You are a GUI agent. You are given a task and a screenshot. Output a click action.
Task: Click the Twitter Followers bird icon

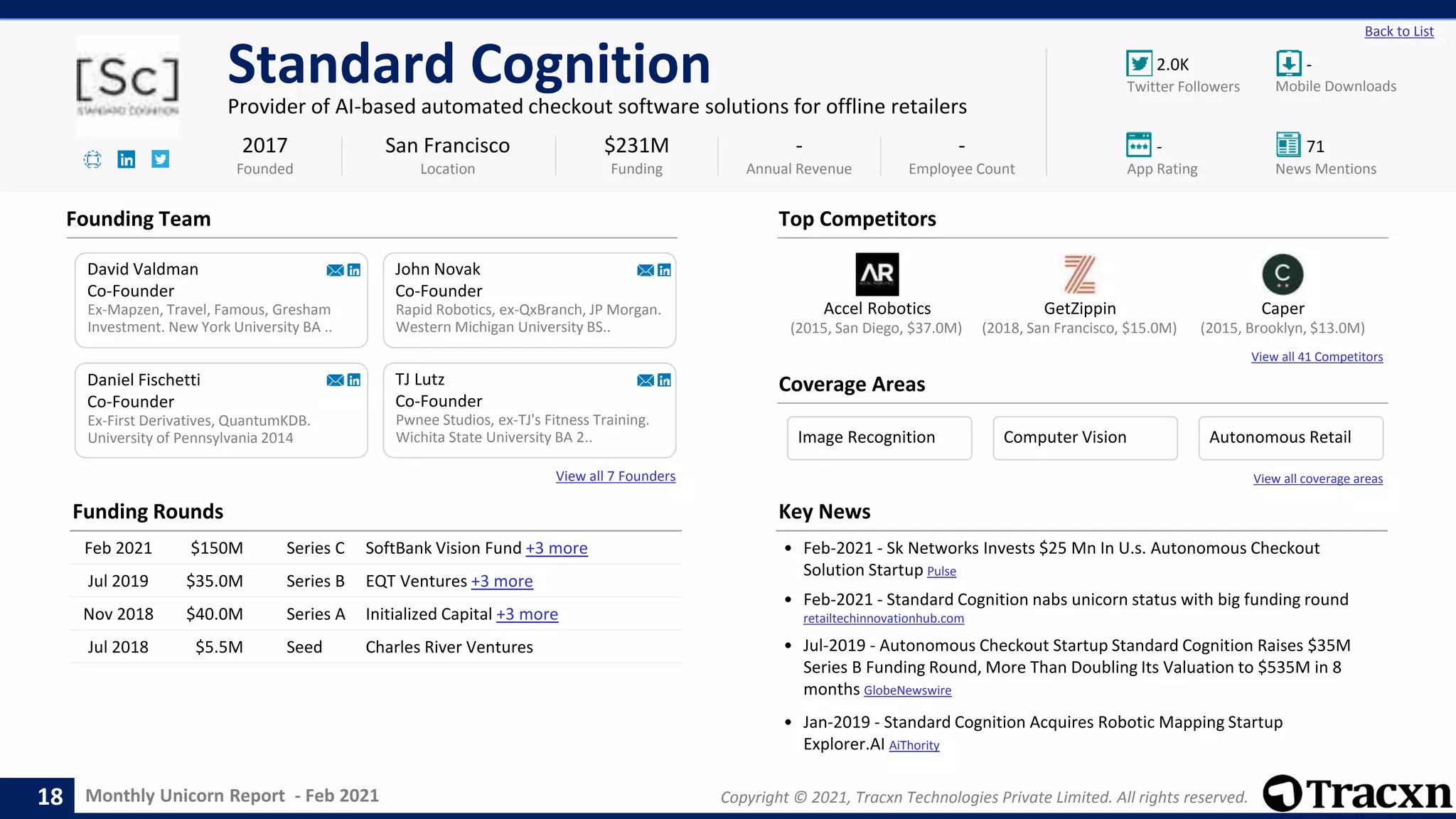click(1140, 64)
